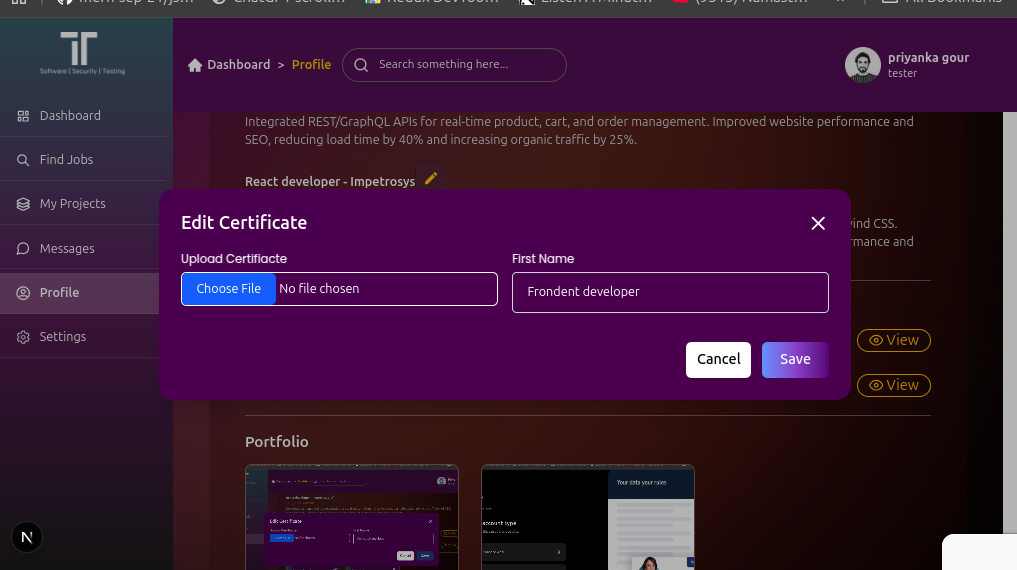Viewport: 1017px width, 570px height.
Task: Save the certificate changes
Action: coord(795,360)
